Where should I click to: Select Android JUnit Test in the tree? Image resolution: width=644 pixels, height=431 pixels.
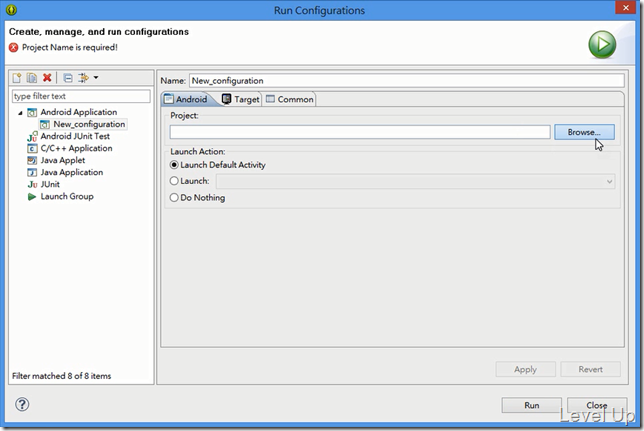(x=75, y=136)
